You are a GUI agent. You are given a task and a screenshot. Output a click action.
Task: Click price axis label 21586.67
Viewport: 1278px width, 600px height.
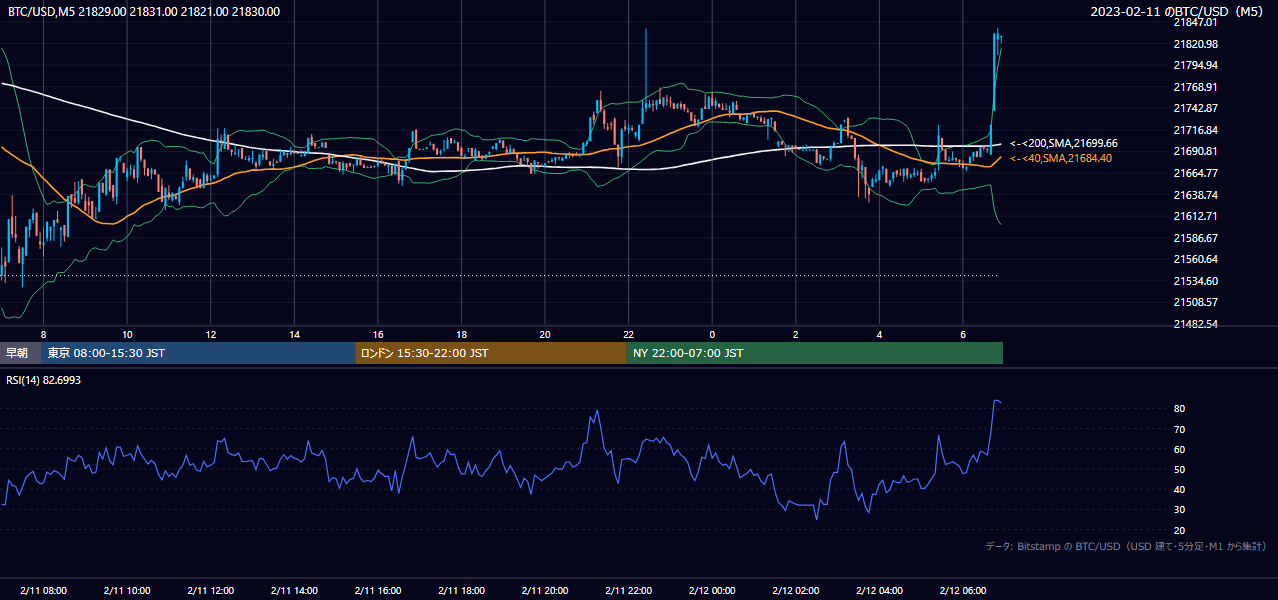1196,238
